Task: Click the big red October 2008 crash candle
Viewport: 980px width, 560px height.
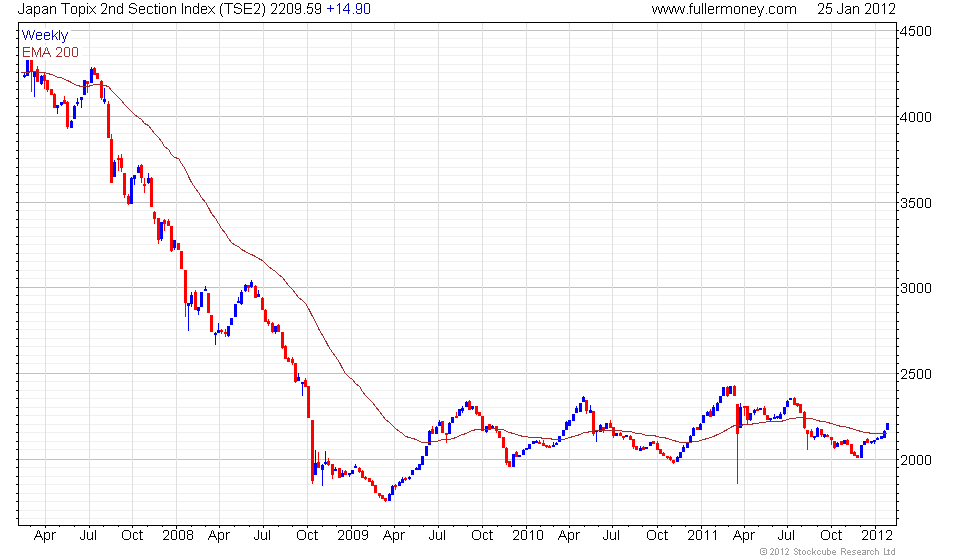Action: pyautogui.click(x=312, y=451)
